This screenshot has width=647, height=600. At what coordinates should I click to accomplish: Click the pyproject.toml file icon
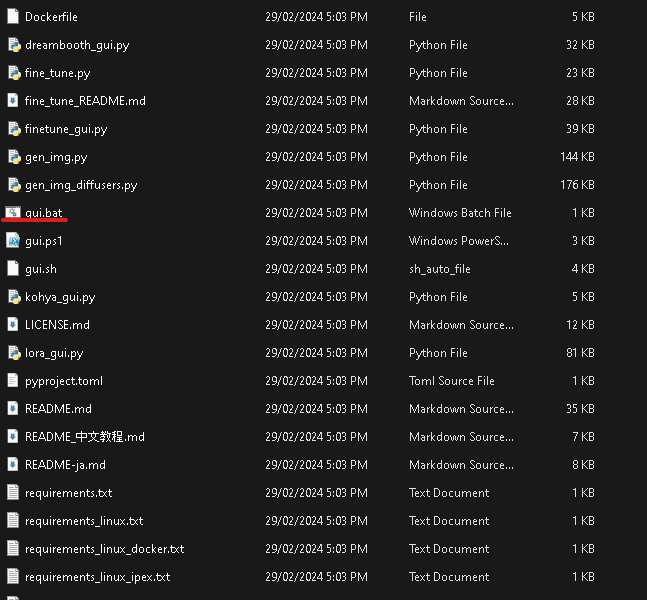[x=13, y=381]
